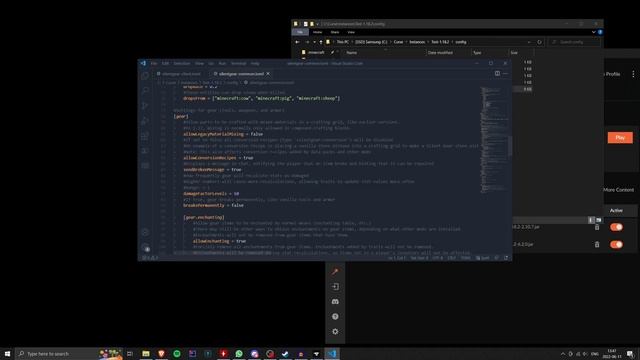Image resolution: width=640 pixels, height=360 pixels.
Task: Expand the File Explorer ribbon chevron
Action: point(593,32)
